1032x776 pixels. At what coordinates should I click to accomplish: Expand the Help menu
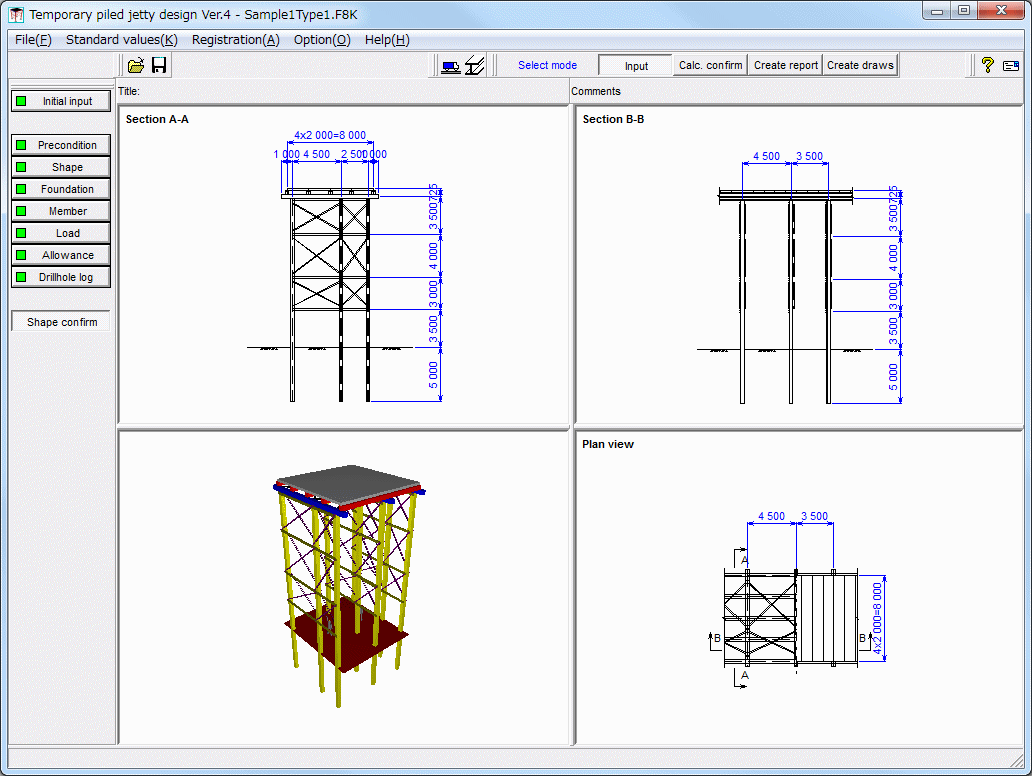pos(387,40)
